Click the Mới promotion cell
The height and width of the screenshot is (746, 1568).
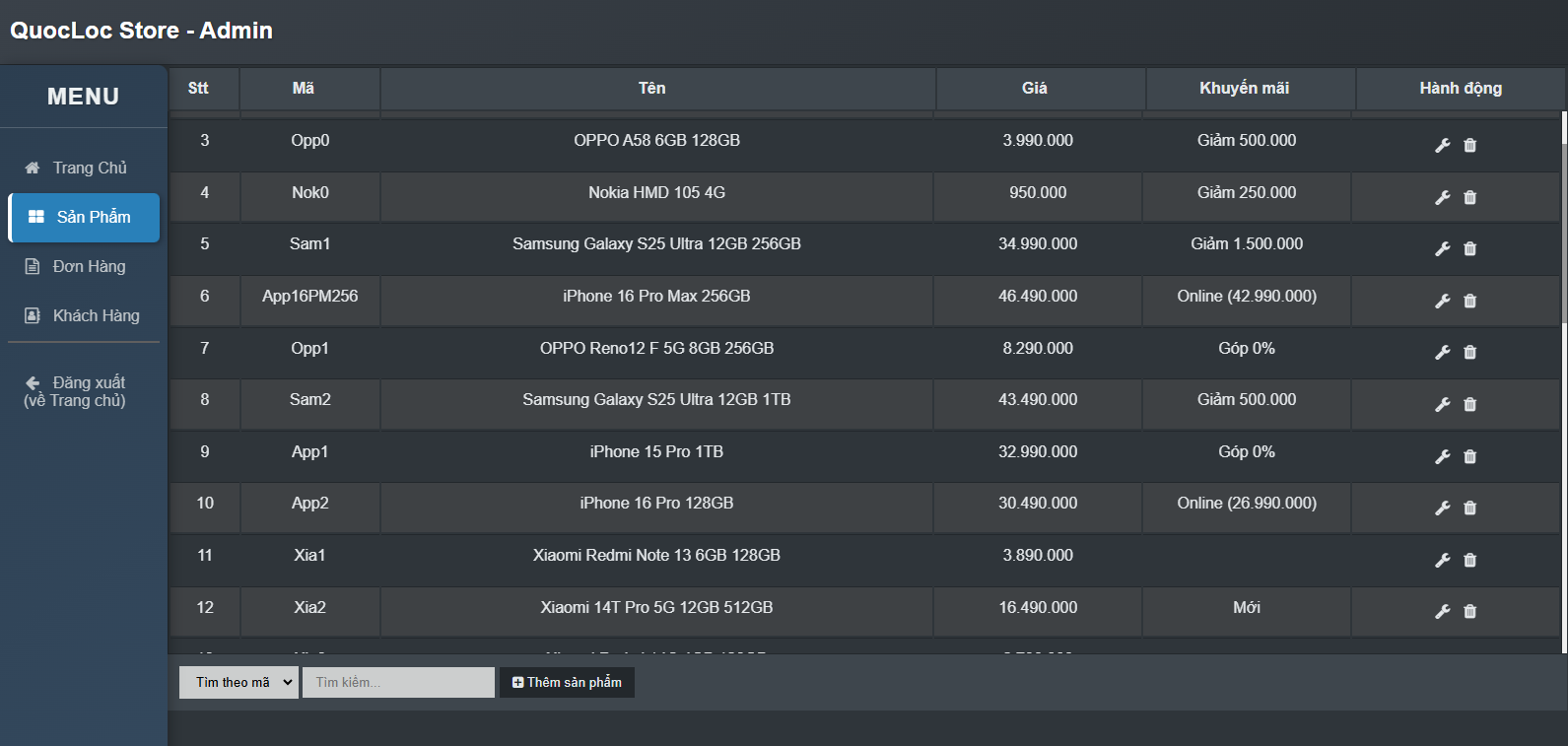coord(1247,607)
